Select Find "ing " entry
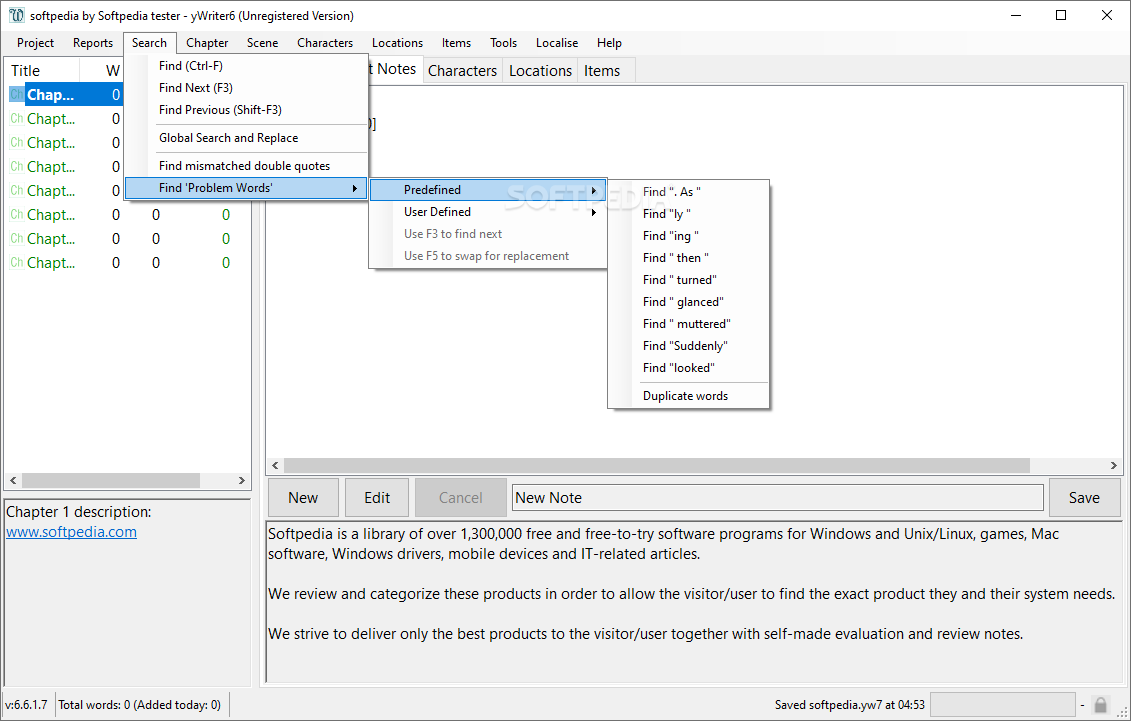 [689, 236]
